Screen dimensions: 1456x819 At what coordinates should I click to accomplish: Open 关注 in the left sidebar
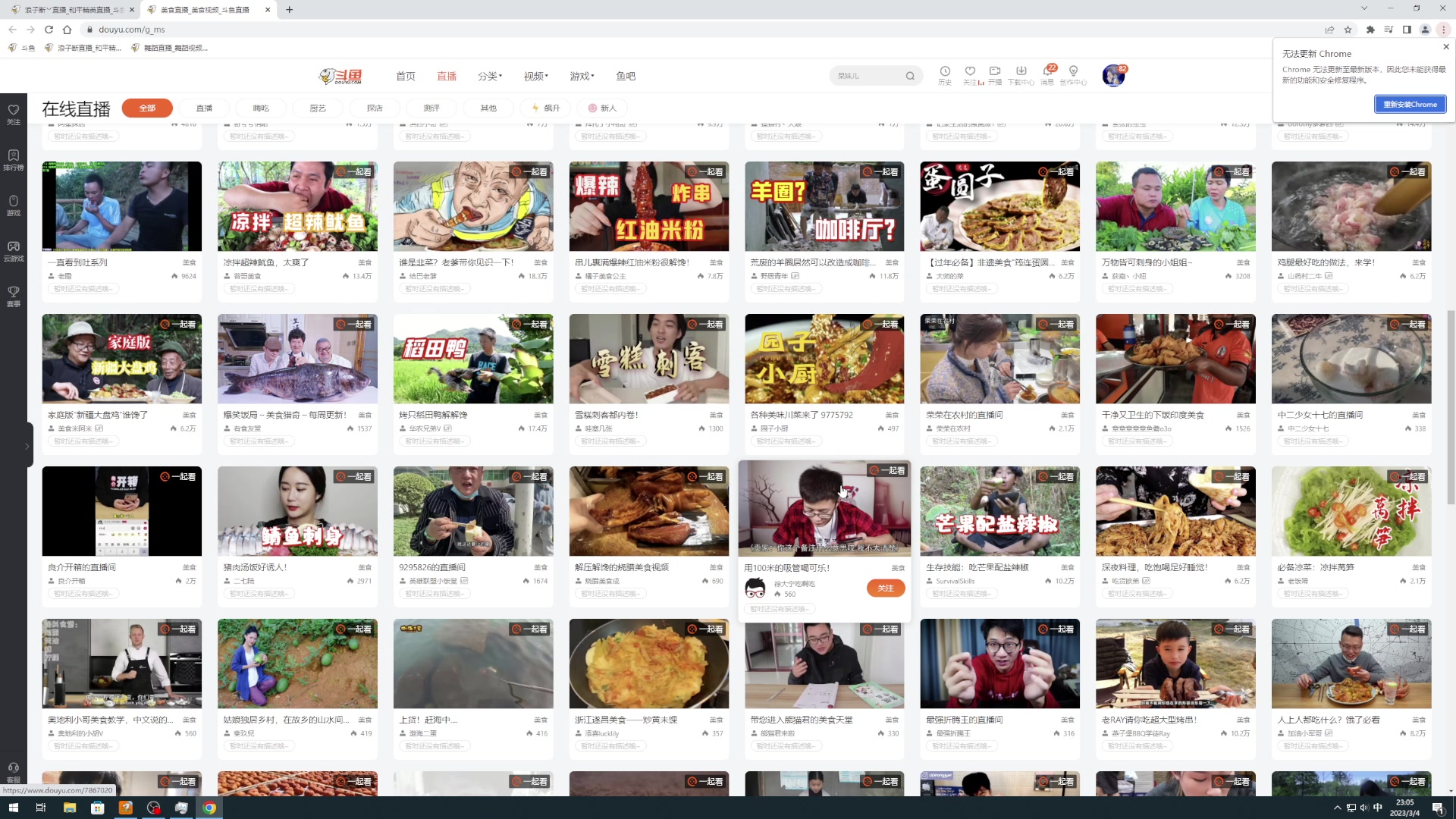(x=14, y=115)
